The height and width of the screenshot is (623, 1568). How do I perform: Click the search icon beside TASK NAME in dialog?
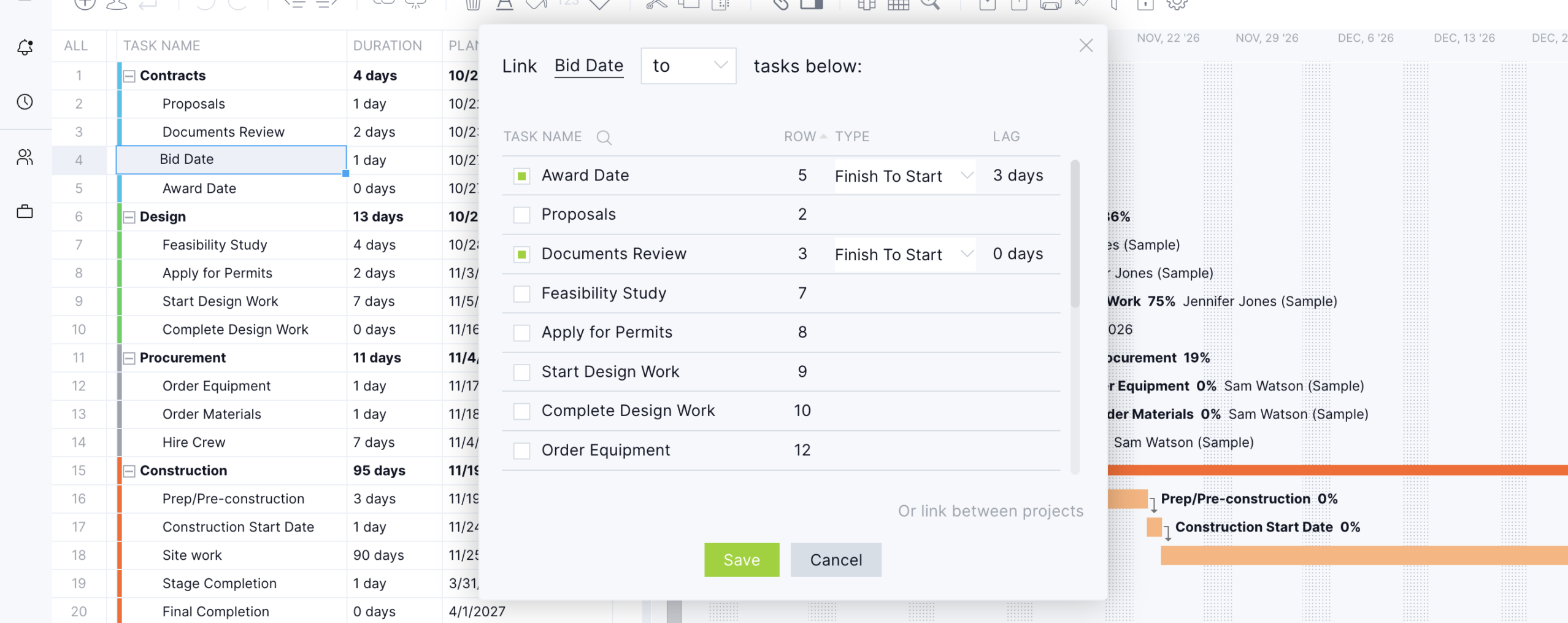coord(604,137)
